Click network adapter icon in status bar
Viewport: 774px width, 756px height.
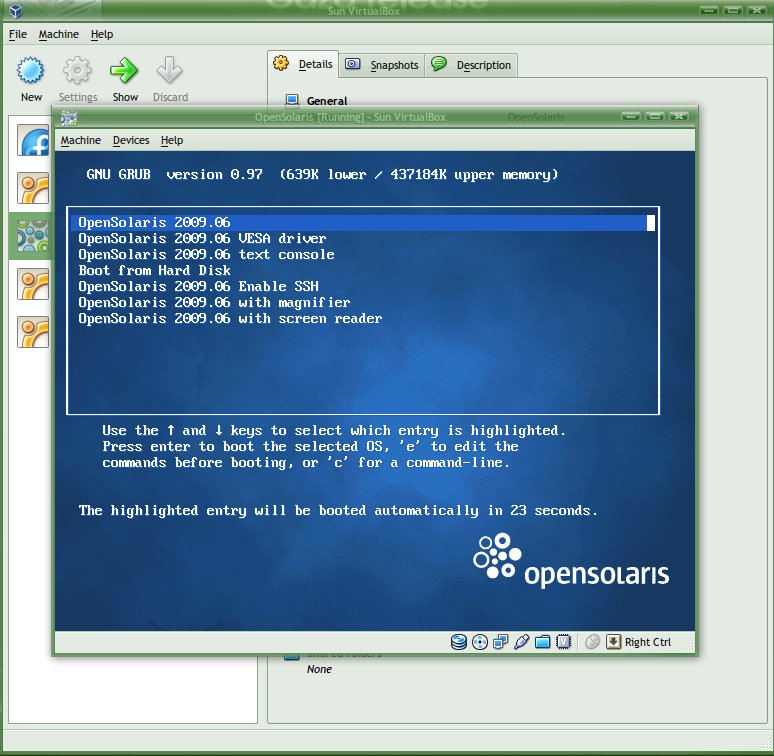pyautogui.click(x=501, y=642)
